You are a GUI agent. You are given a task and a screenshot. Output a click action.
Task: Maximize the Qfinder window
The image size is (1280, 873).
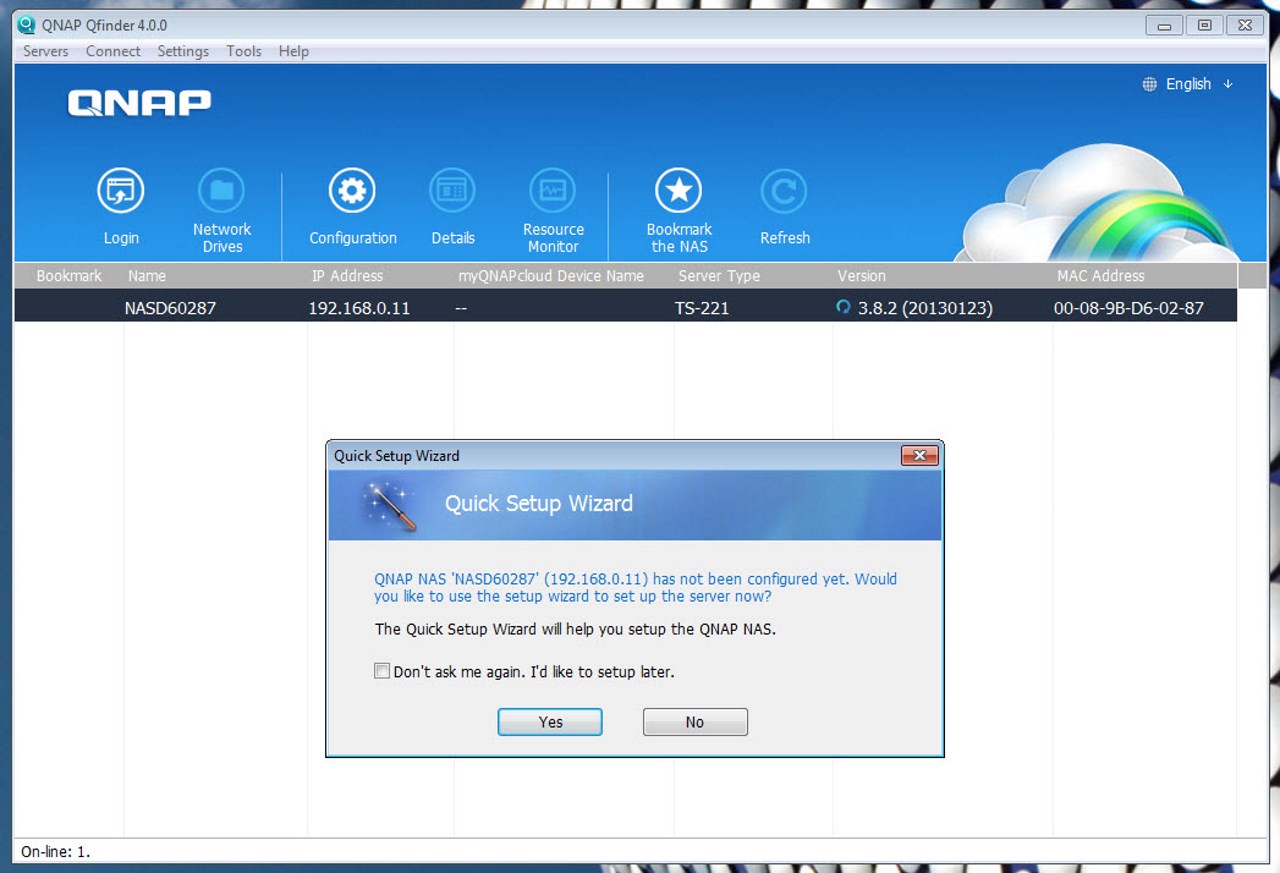(1204, 25)
